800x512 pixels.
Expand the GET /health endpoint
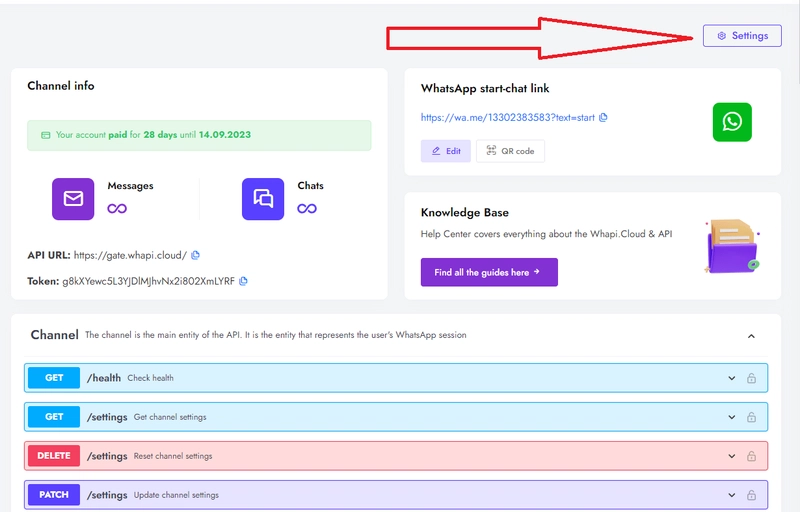pyautogui.click(x=732, y=378)
